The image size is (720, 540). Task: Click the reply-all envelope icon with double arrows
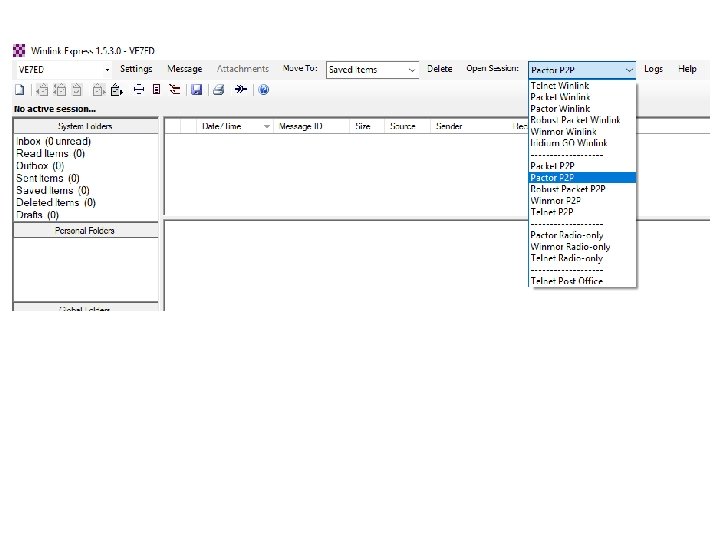[60, 90]
